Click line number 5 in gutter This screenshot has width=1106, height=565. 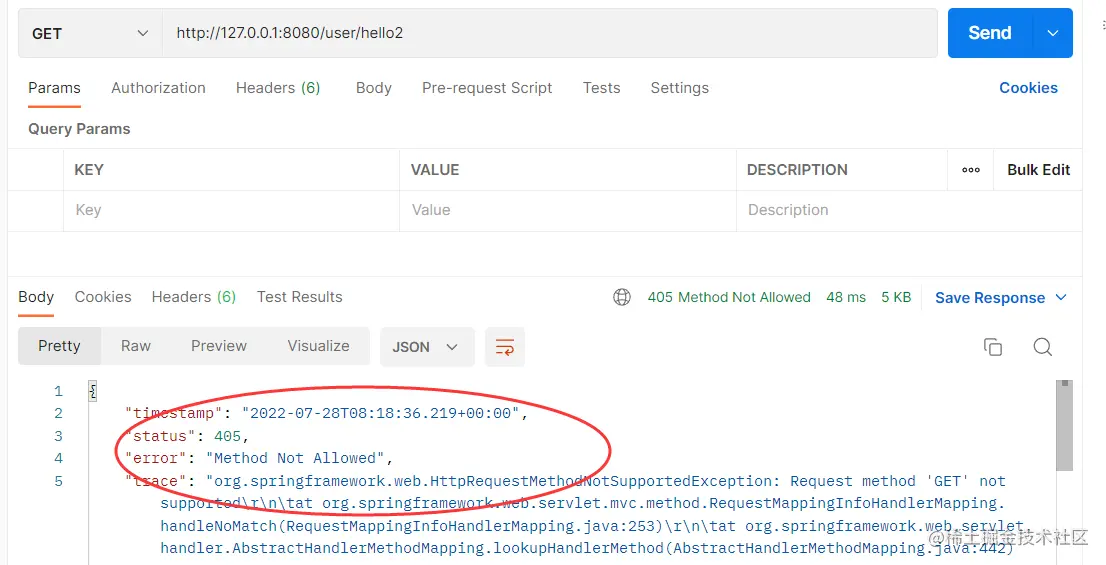click(x=59, y=481)
